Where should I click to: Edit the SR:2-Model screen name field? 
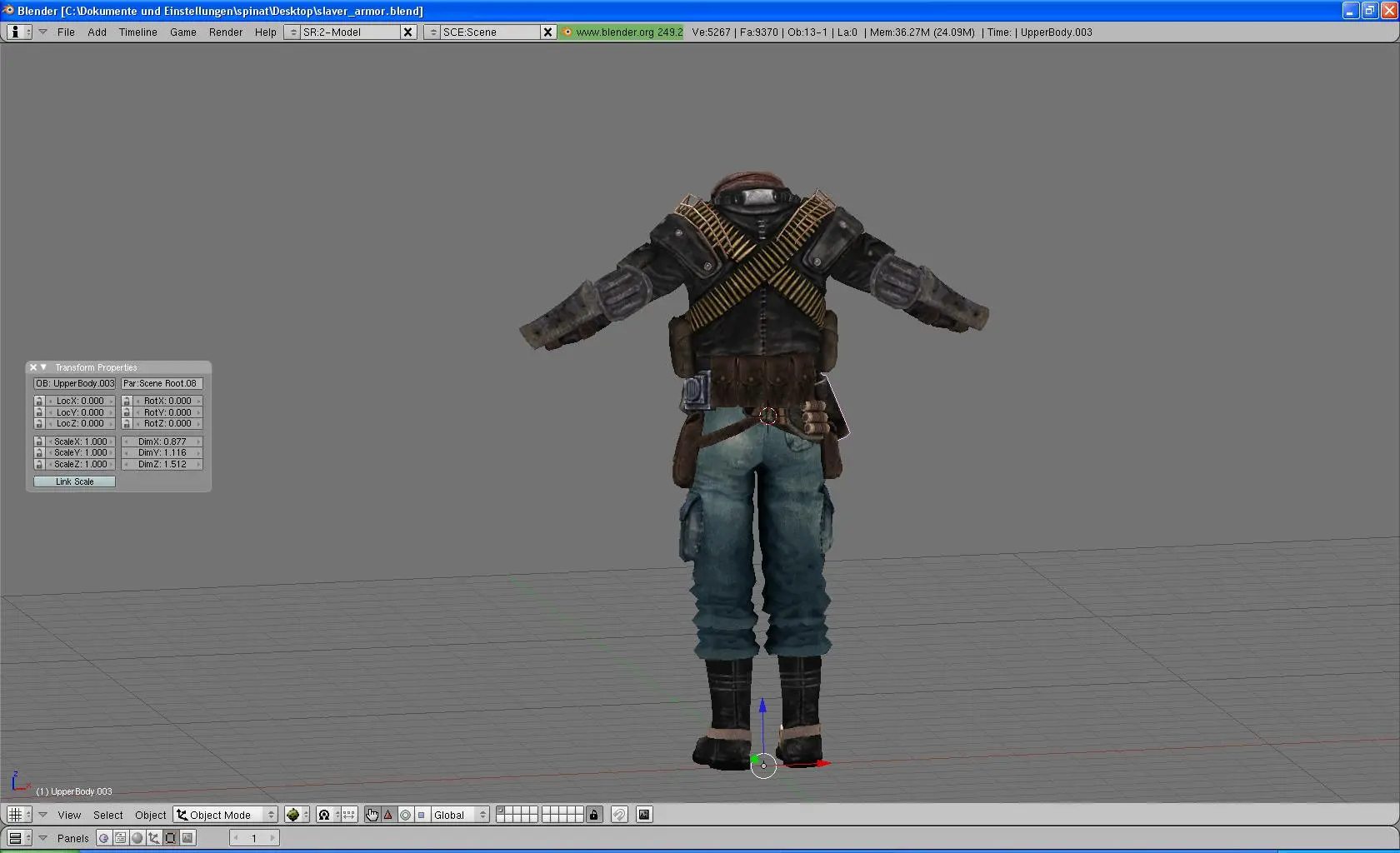350,32
